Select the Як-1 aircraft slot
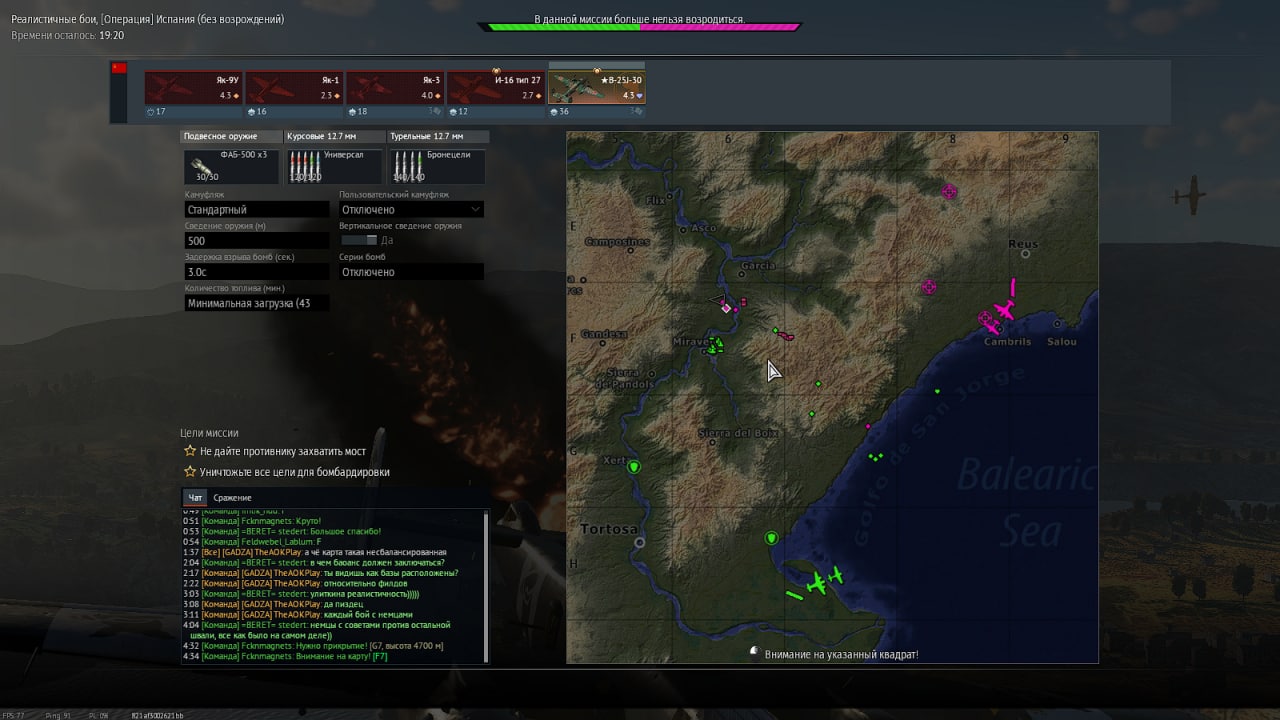The width and height of the screenshot is (1280, 720). coord(295,87)
